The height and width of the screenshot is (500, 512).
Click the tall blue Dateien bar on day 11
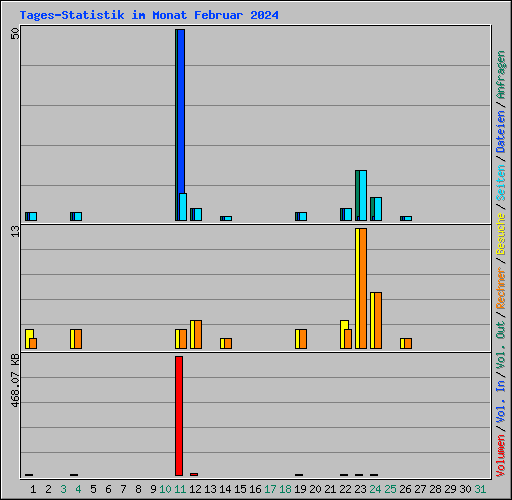(181, 111)
